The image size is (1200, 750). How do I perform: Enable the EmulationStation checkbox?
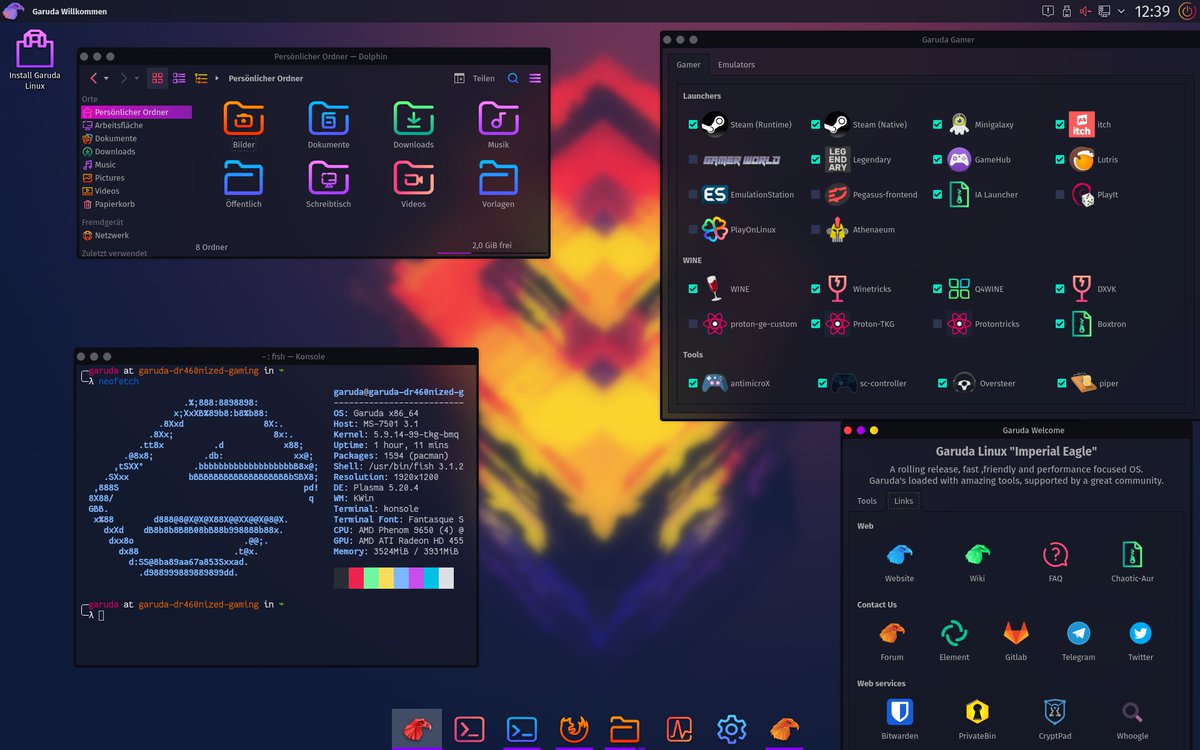(x=692, y=194)
